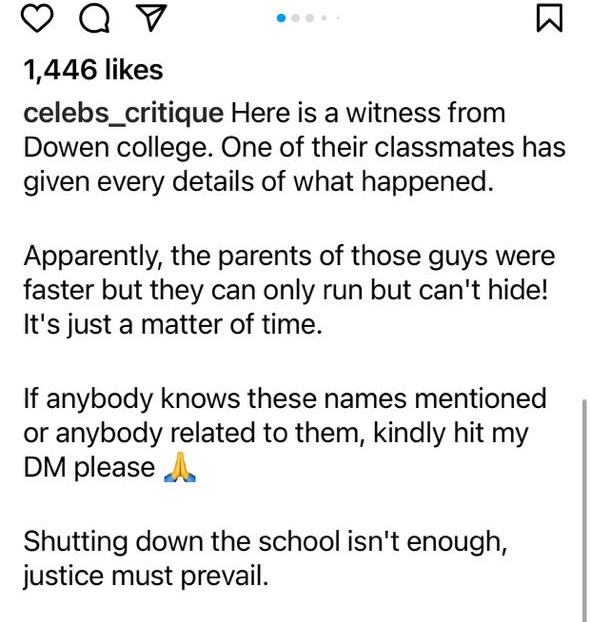
Task: View the list of 1,446 likes
Action: [x=93, y=70]
